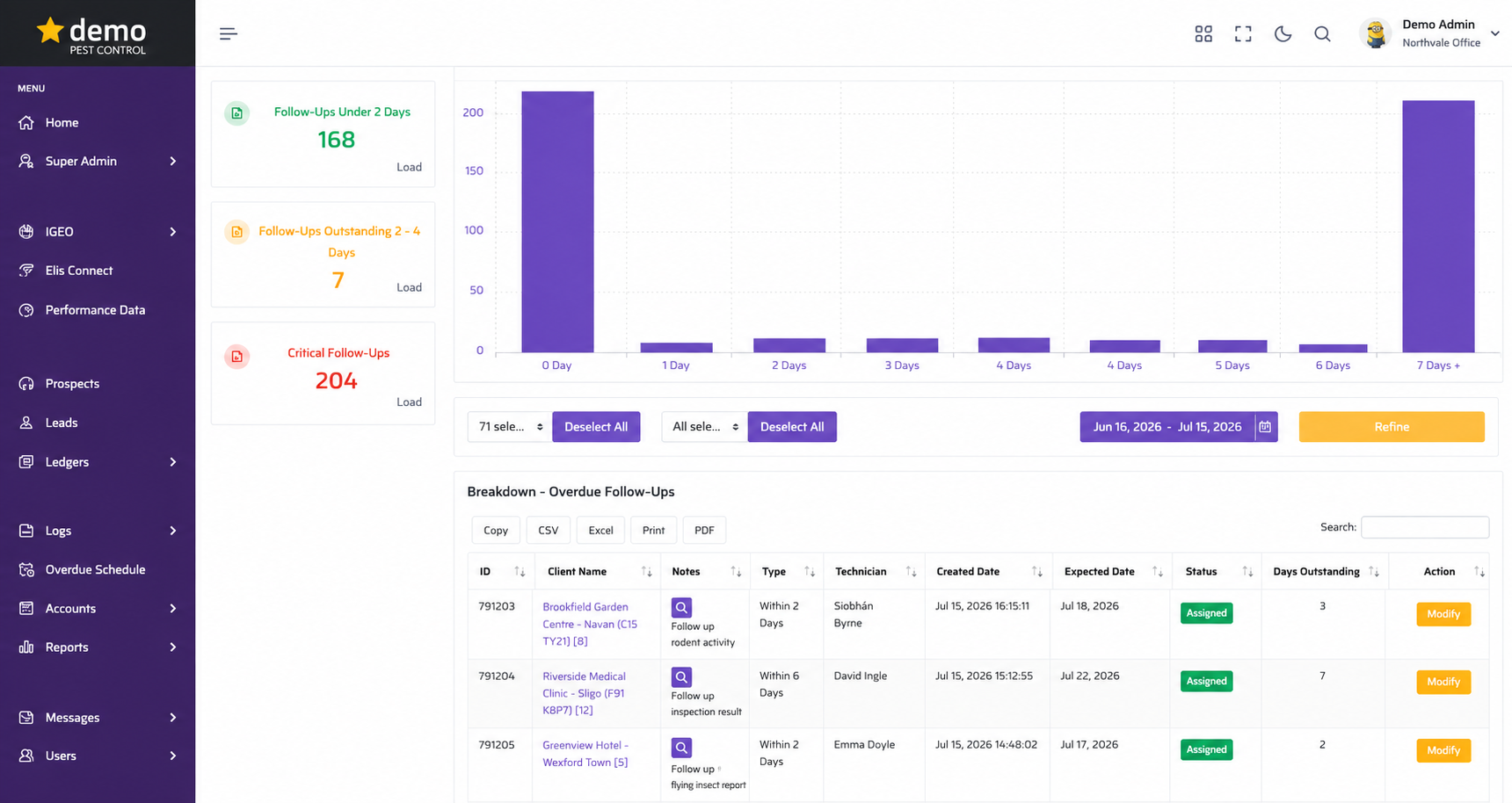Open fullscreen mode icon

point(1243,34)
